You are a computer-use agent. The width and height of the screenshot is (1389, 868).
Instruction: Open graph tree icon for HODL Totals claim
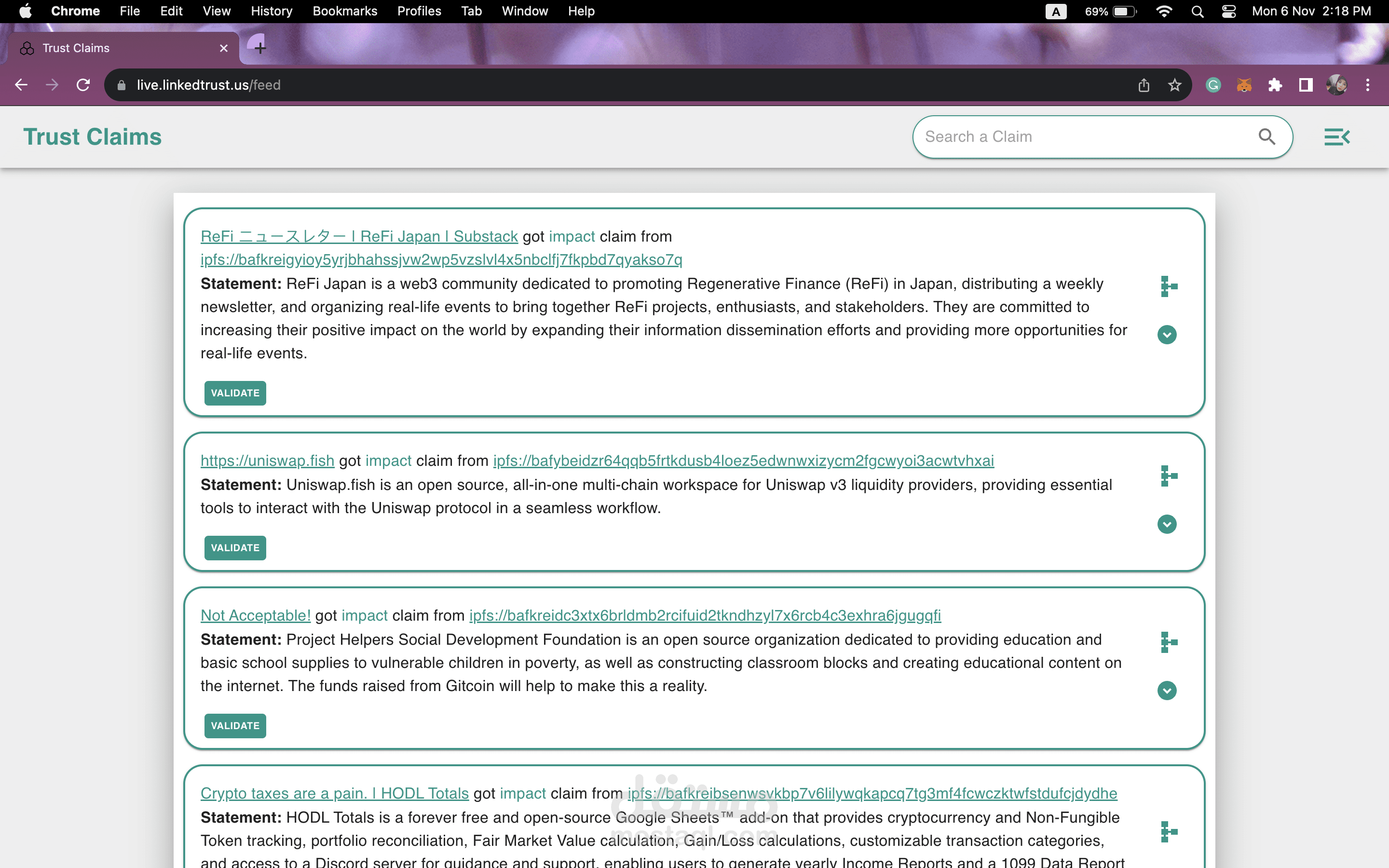pyautogui.click(x=1169, y=832)
